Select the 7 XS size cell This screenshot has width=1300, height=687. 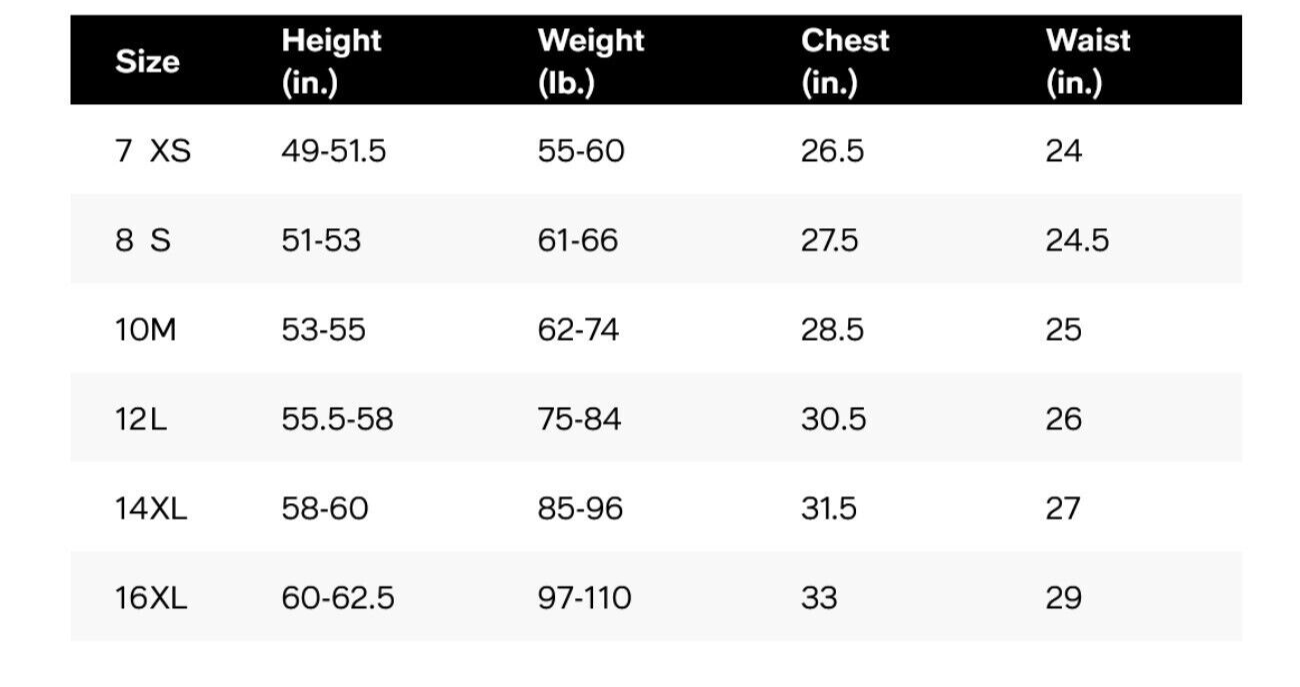coord(153,151)
